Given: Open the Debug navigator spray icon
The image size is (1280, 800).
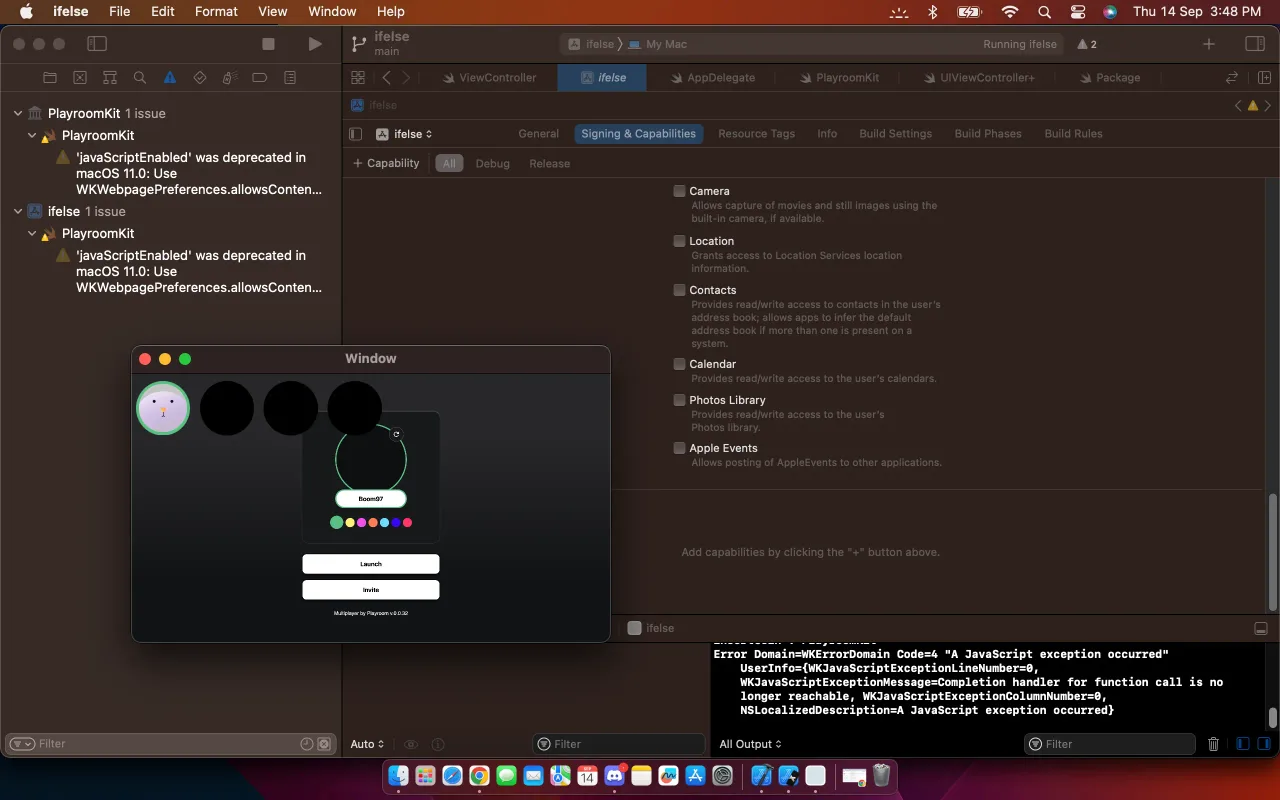Looking at the screenshot, I should click(229, 77).
